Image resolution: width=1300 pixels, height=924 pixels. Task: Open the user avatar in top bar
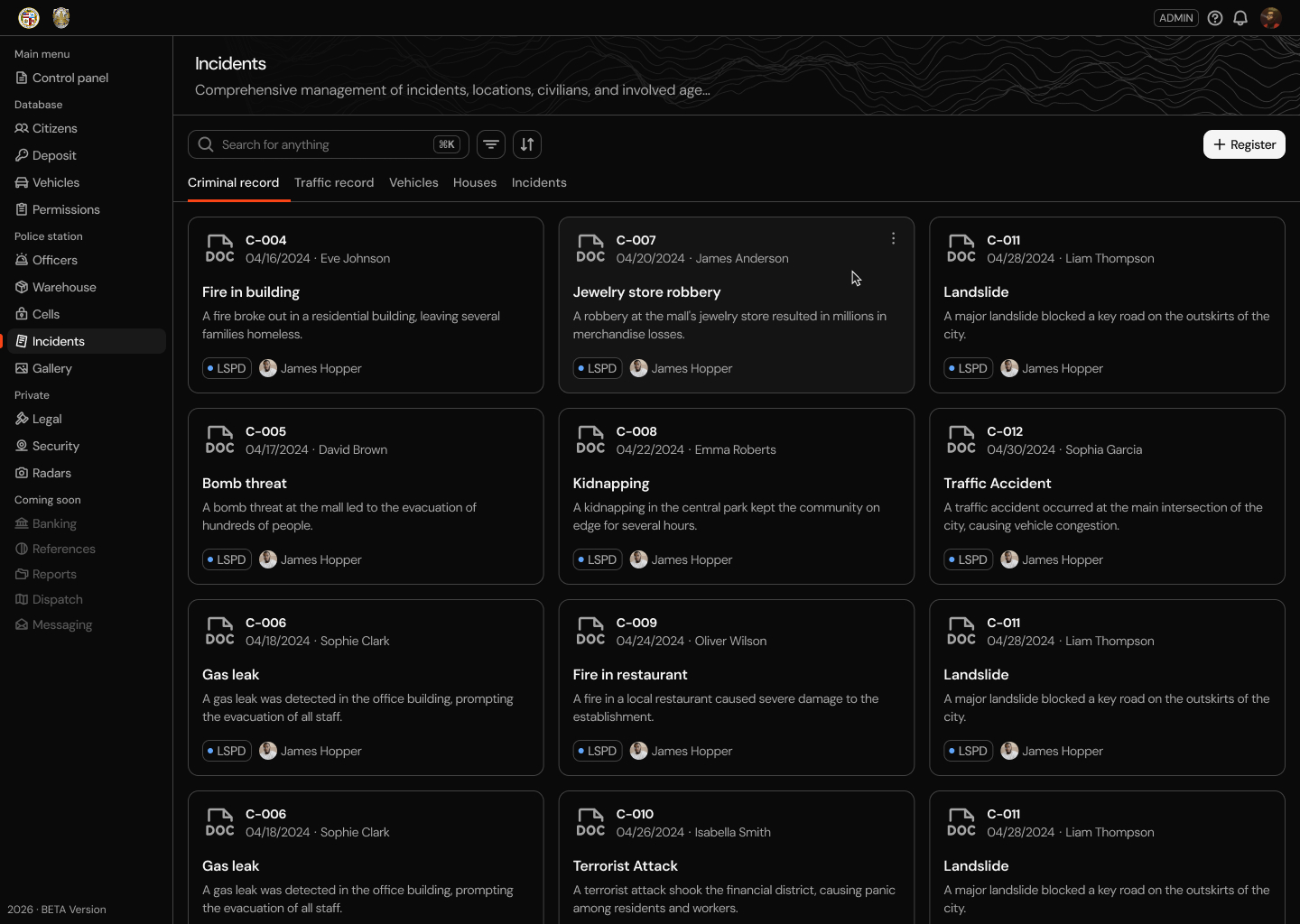click(x=1271, y=18)
